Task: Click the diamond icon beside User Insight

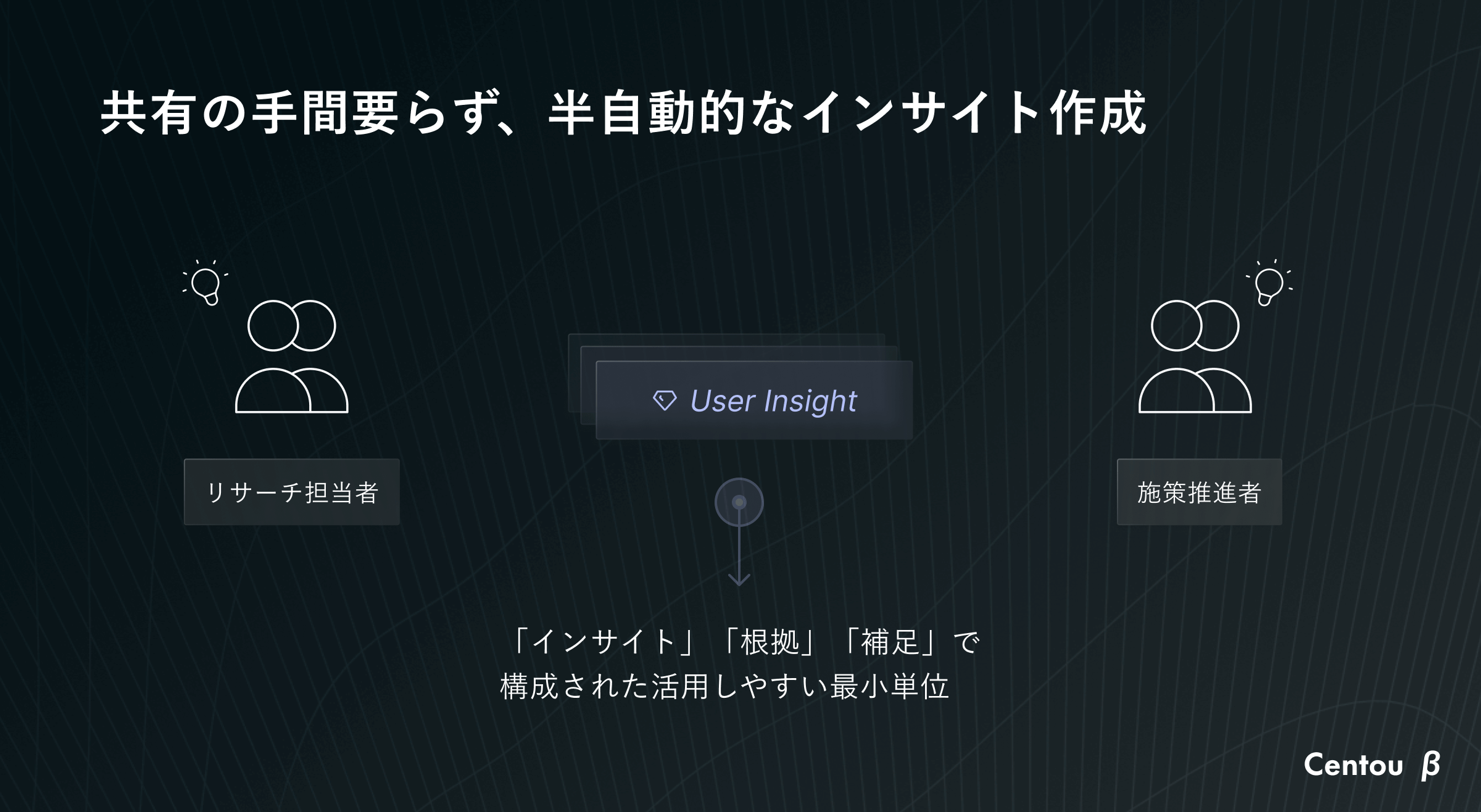Action: click(x=665, y=401)
